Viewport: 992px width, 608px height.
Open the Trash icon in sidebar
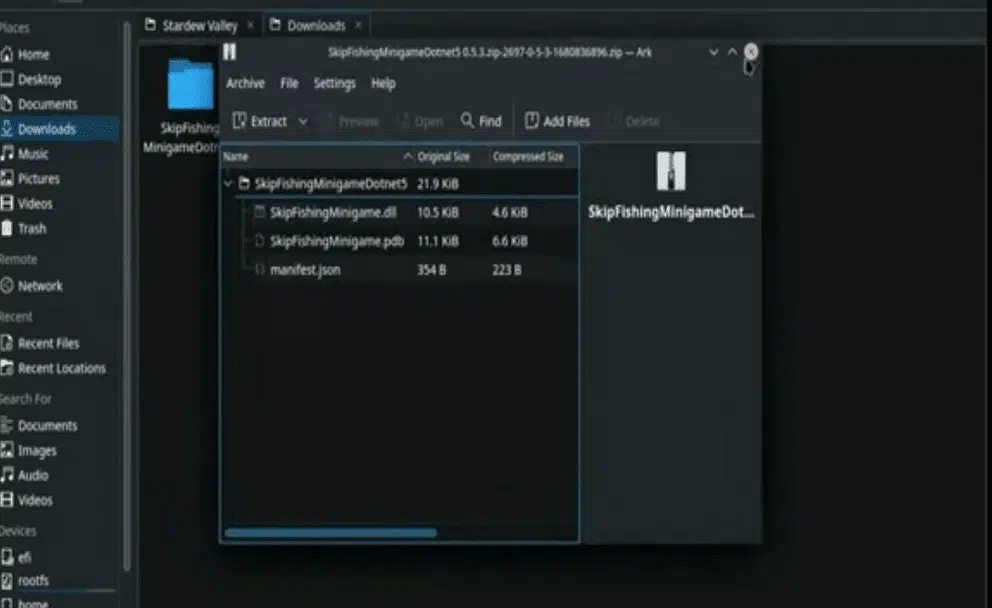pyautogui.click(x=6, y=228)
